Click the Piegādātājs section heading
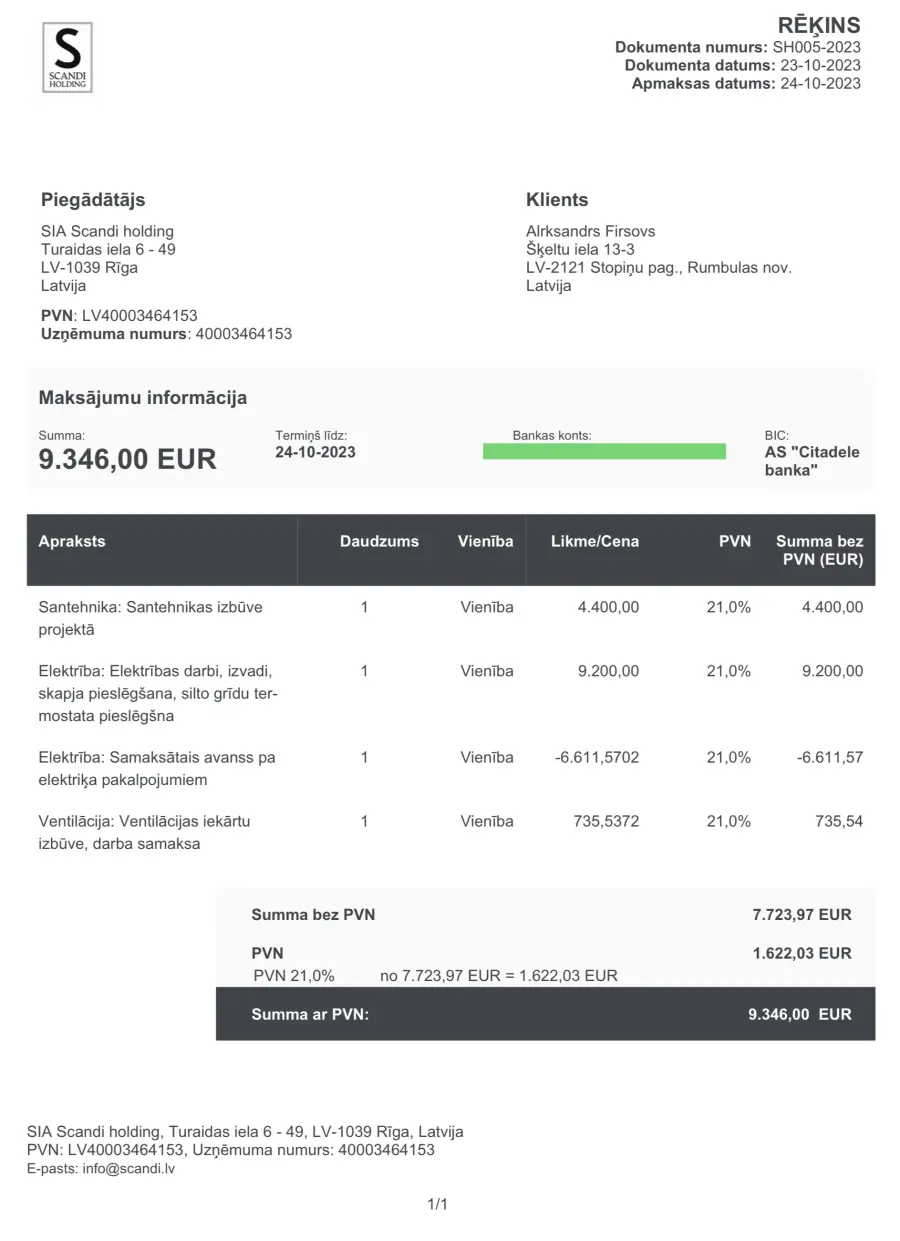This screenshot has width=900, height=1241. pos(93,200)
